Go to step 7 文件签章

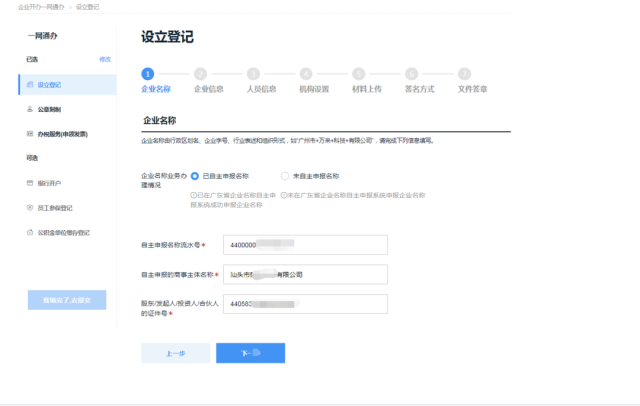464,74
